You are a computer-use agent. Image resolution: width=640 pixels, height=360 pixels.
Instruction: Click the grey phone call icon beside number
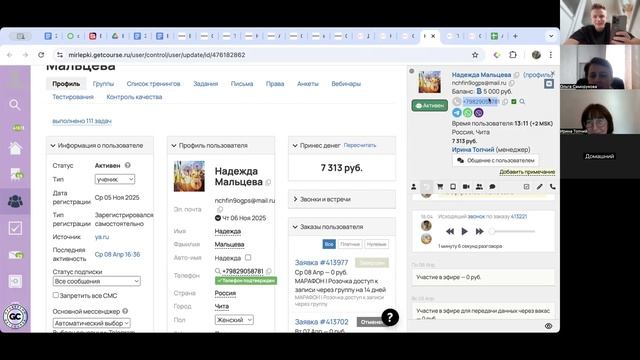(457, 101)
